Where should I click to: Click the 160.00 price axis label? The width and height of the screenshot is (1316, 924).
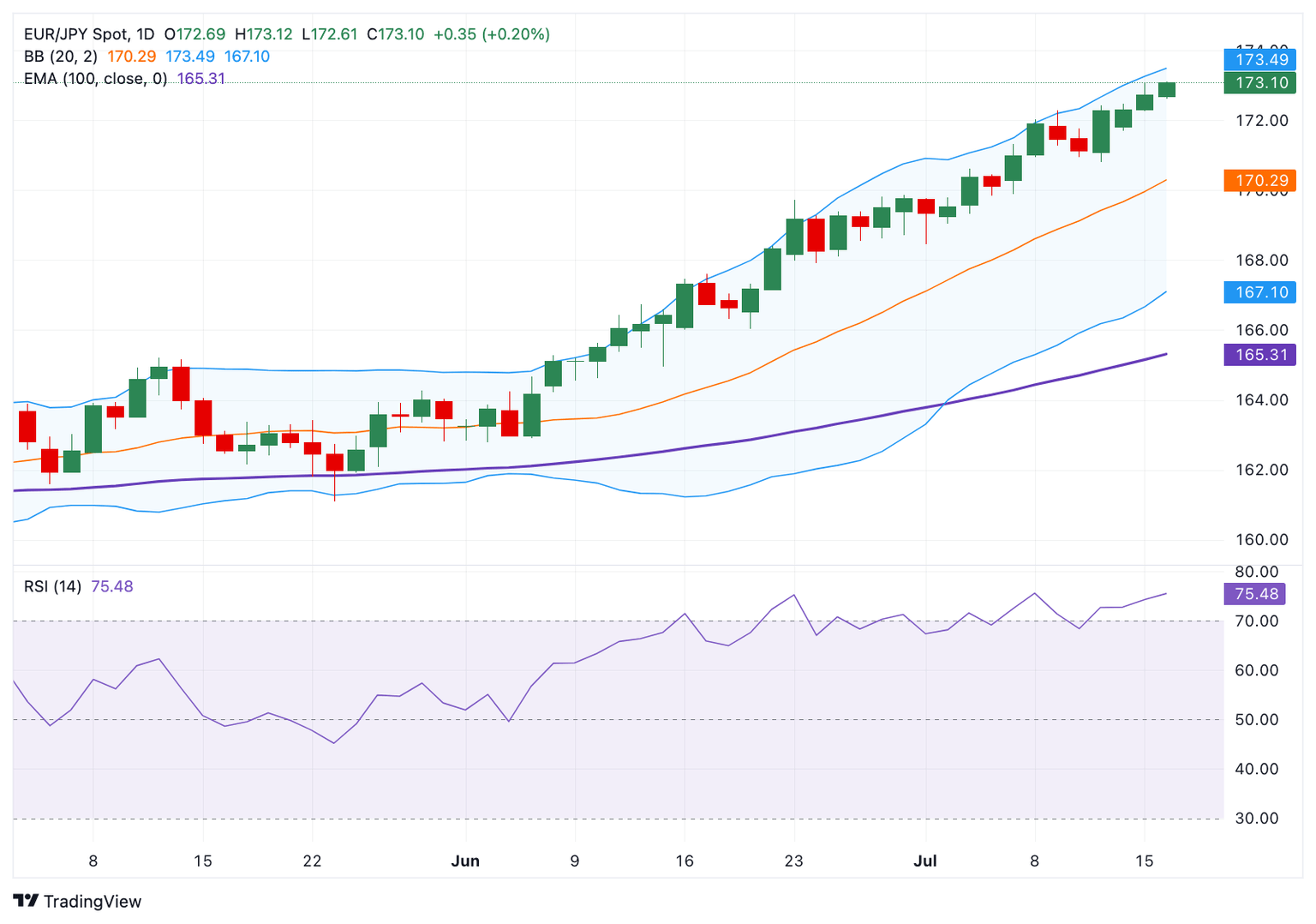pyautogui.click(x=1261, y=540)
